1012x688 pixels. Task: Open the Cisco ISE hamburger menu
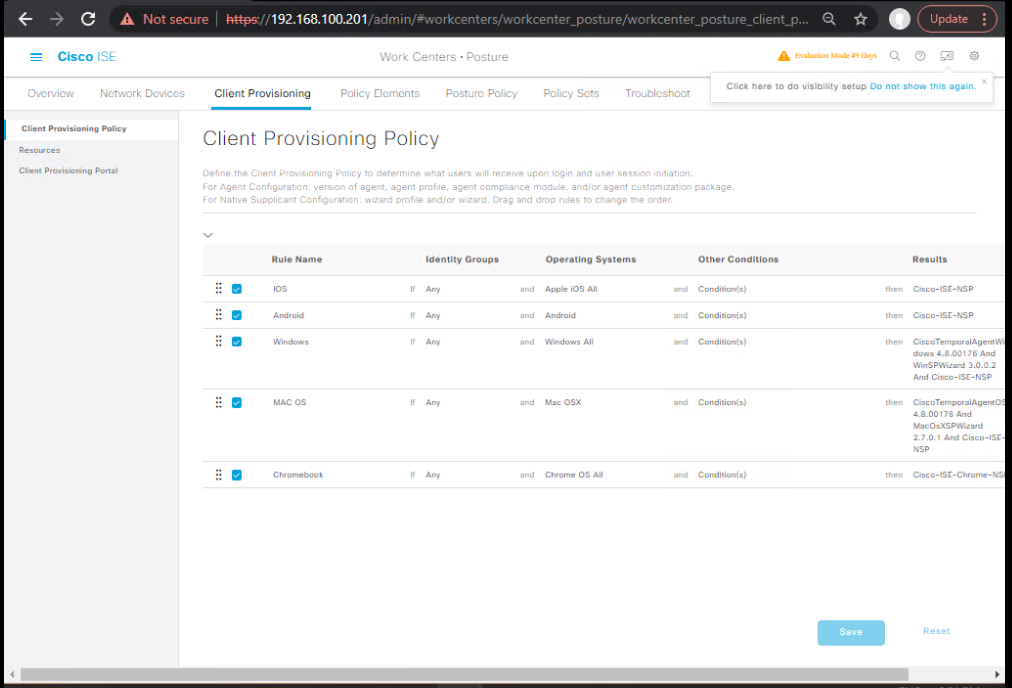(36, 57)
